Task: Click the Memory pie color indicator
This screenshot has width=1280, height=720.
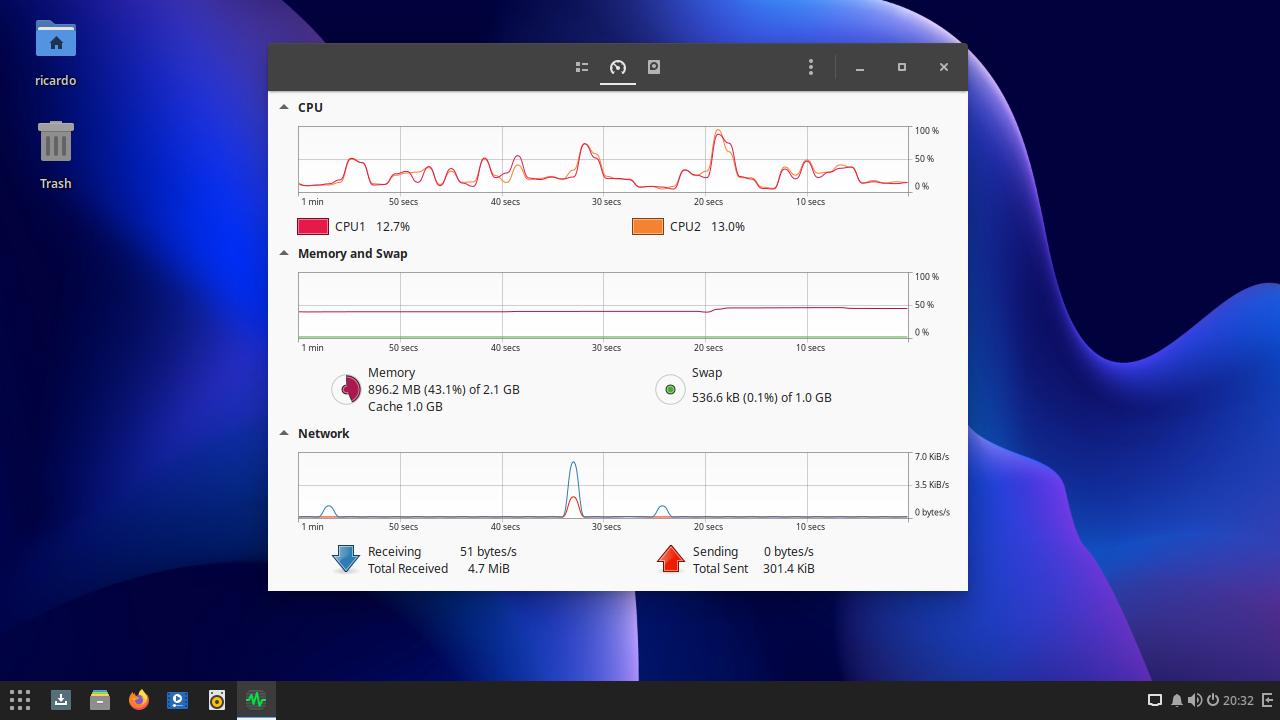Action: point(346,389)
